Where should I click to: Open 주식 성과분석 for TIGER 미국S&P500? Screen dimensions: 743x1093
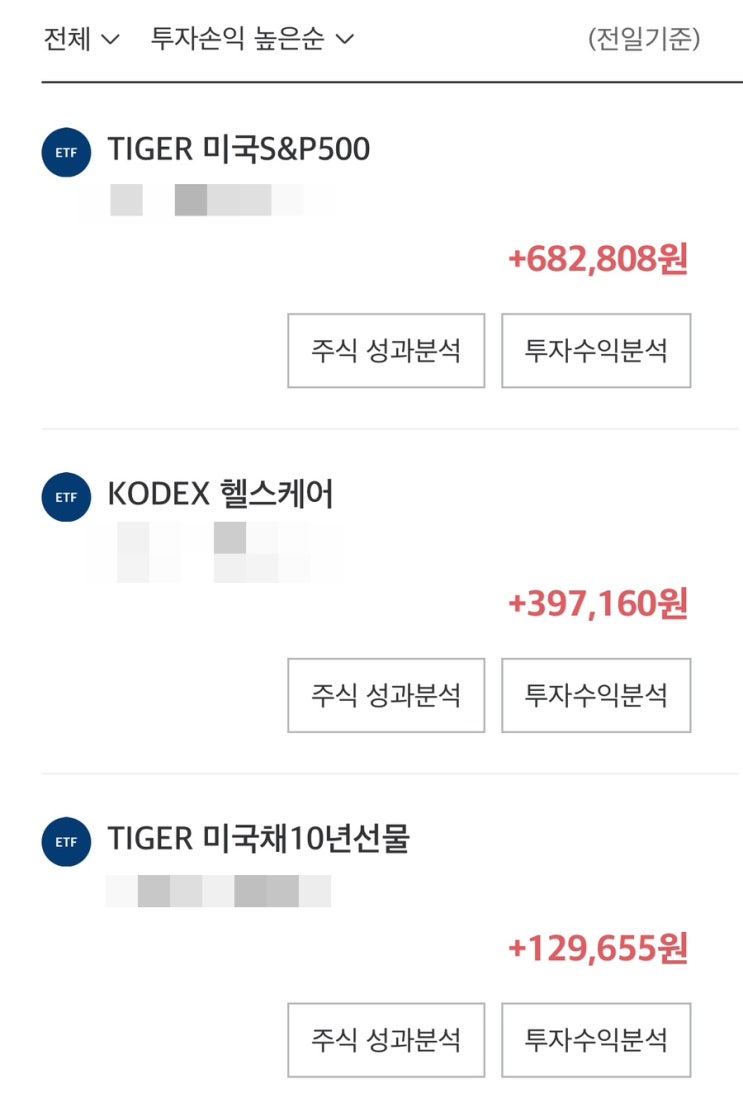tap(386, 351)
